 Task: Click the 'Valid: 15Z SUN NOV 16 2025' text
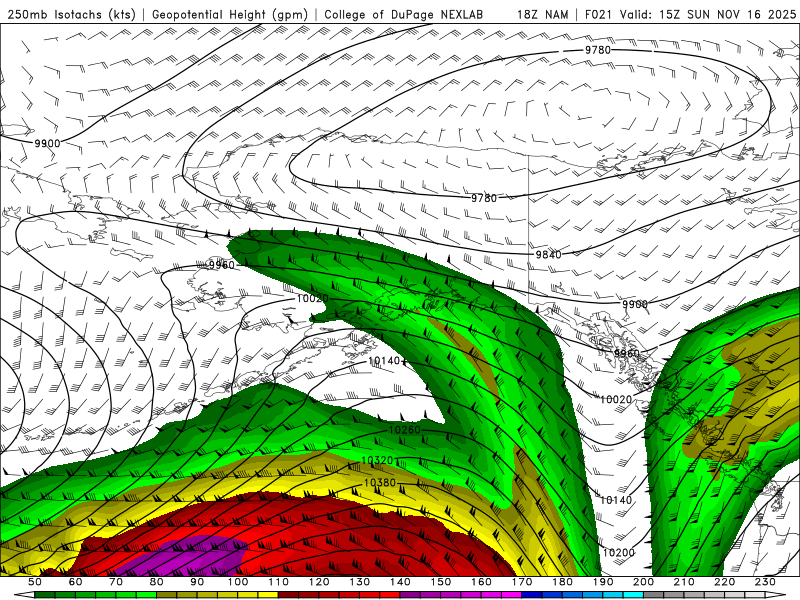708,14
